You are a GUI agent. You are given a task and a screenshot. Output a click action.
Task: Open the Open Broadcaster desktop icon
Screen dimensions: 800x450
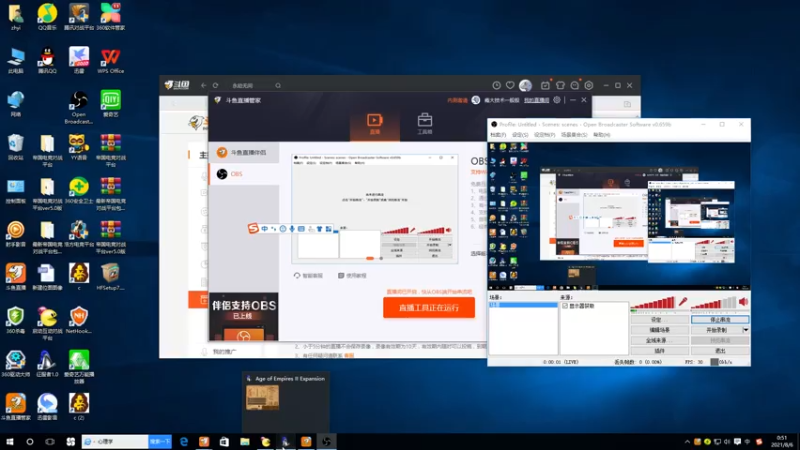(x=79, y=107)
